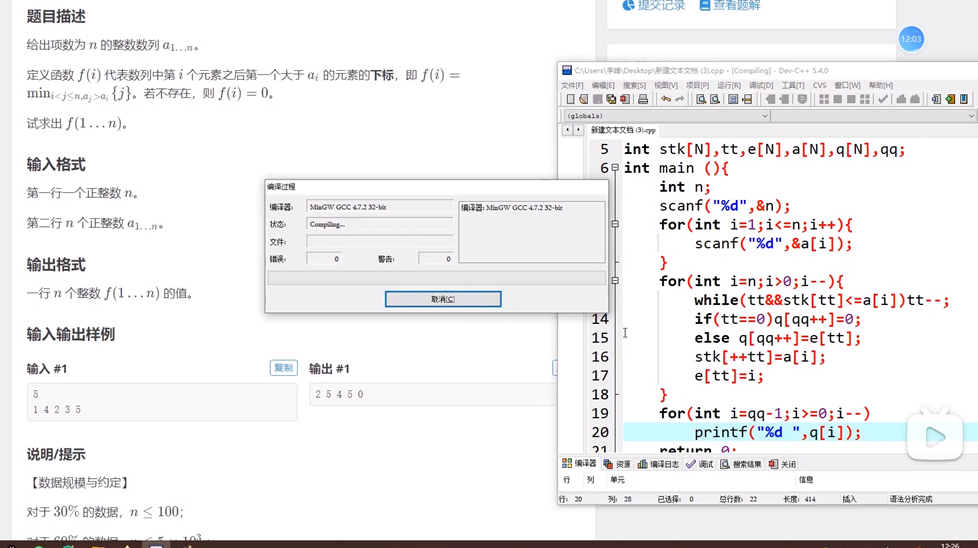This screenshot has height=548, width=978.
Task: Click the Compile four-squares icon
Action: [824, 99]
